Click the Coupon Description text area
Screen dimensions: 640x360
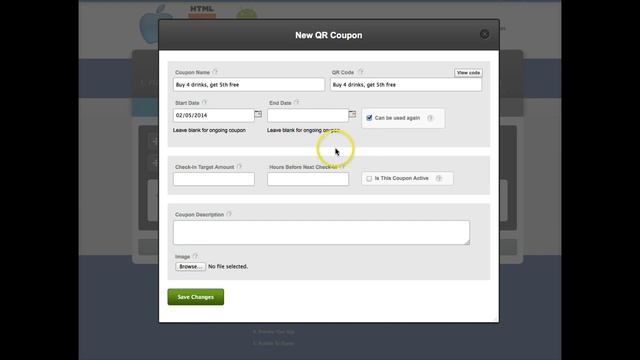(321, 233)
